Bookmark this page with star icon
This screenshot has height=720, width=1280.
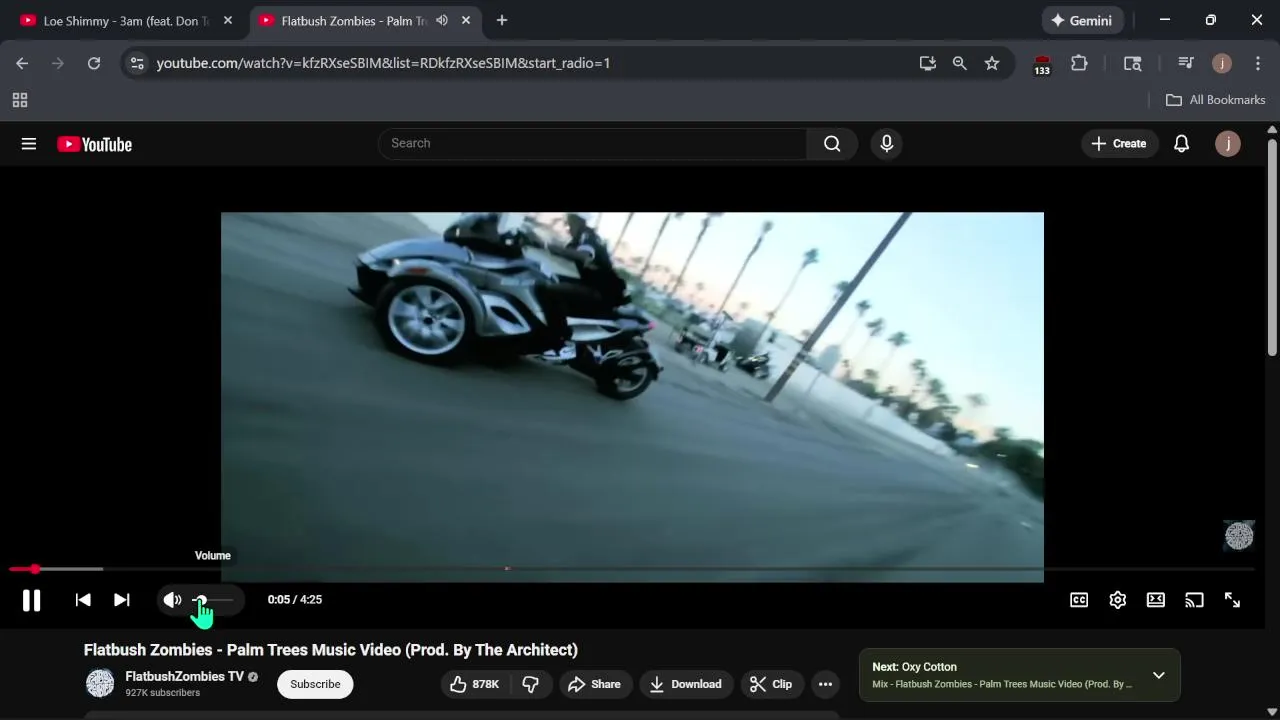(992, 63)
